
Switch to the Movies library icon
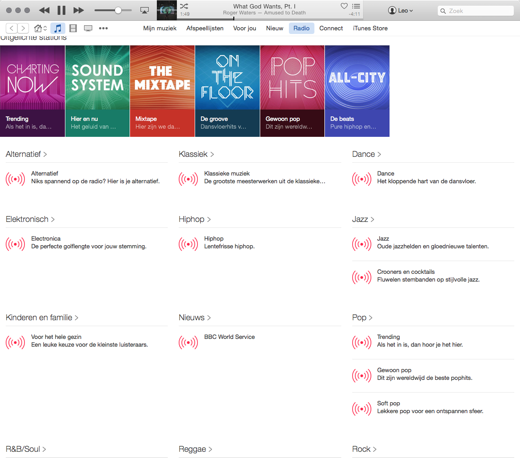pos(73,28)
